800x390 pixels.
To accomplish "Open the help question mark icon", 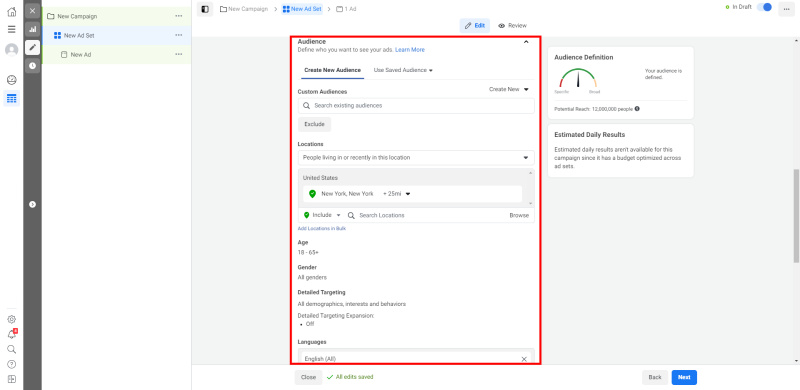I will click(11, 364).
